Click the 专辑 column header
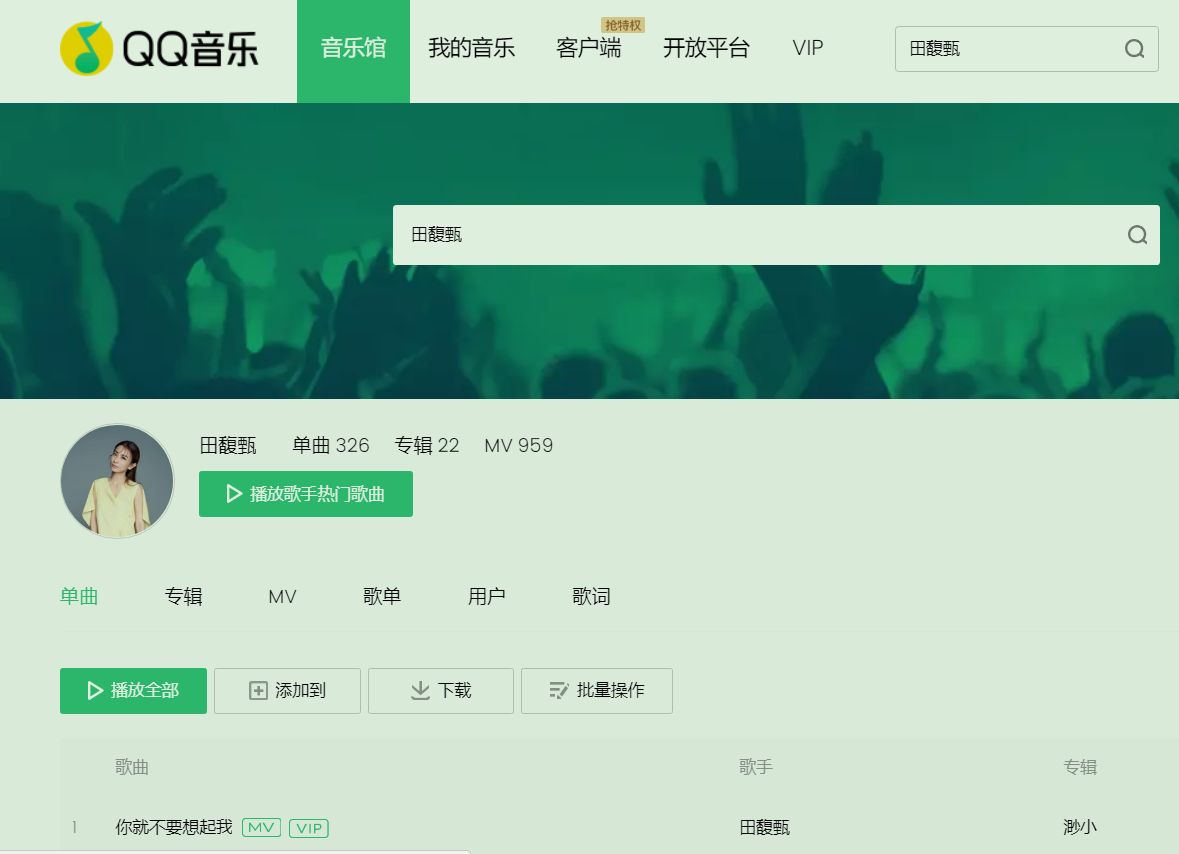The image size is (1179, 854). pos(1080,768)
